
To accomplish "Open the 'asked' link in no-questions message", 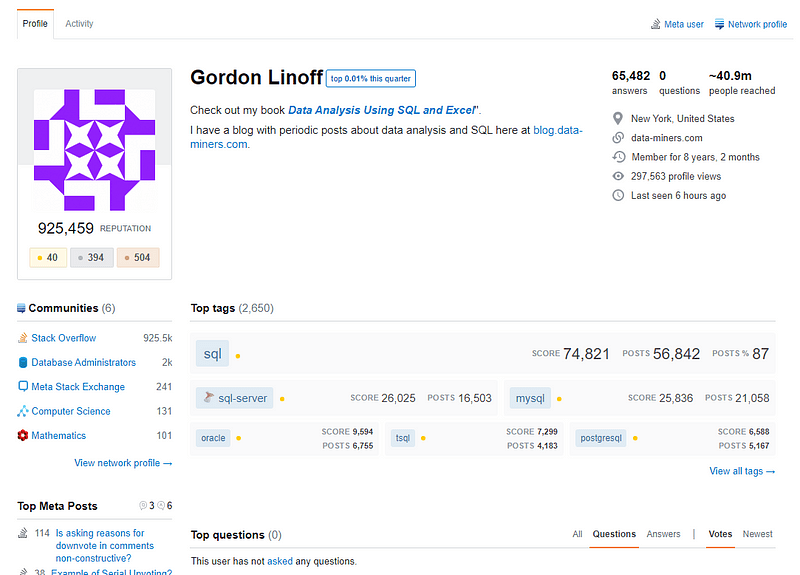I will [280, 561].
